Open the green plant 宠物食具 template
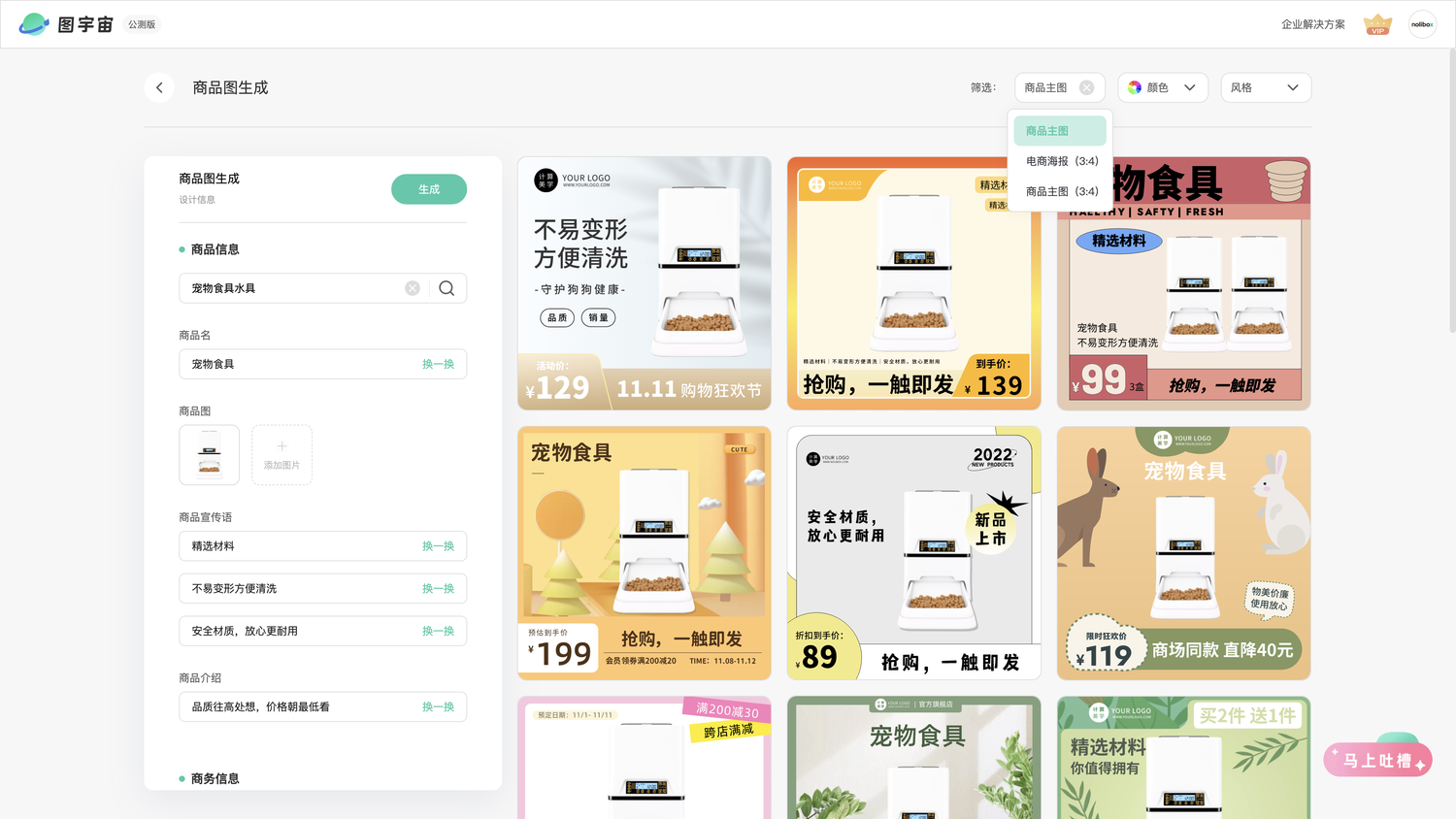This screenshot has height=819, width=1456. (x=914, y=758)
